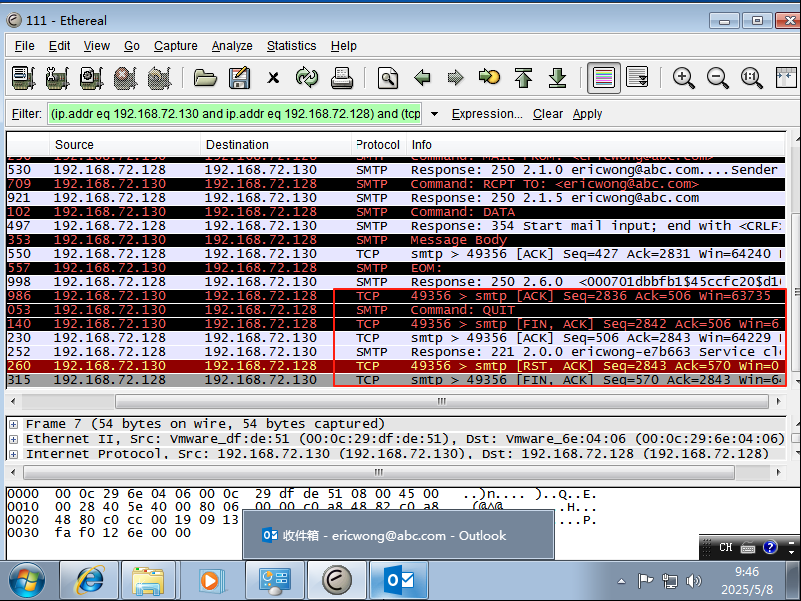Expand the Ethernet II tree node
The height and width of the screenshot is (601, 801).
pos(14,439)
